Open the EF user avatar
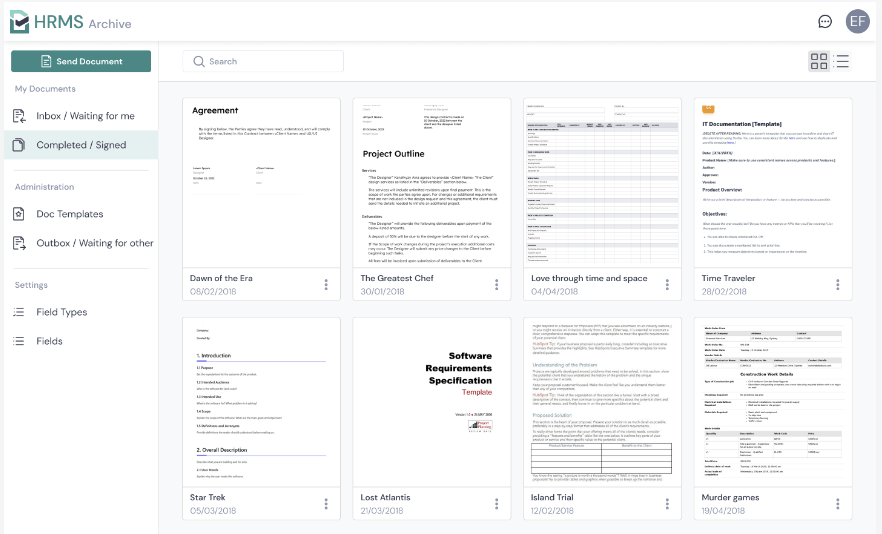This screenshot has width=882, height=534. click(857, 21)
